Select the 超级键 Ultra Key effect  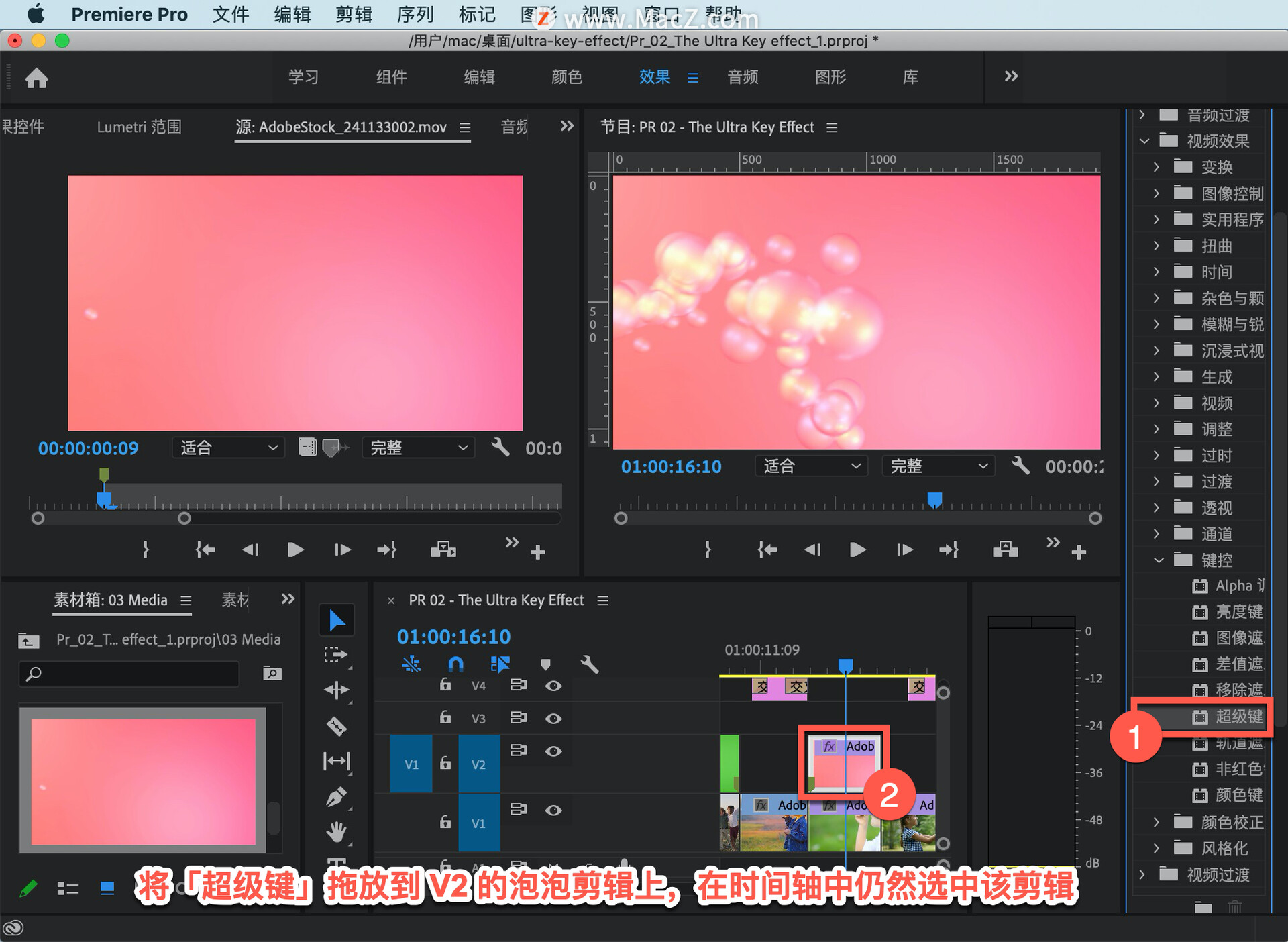[x=1228, y=717]
